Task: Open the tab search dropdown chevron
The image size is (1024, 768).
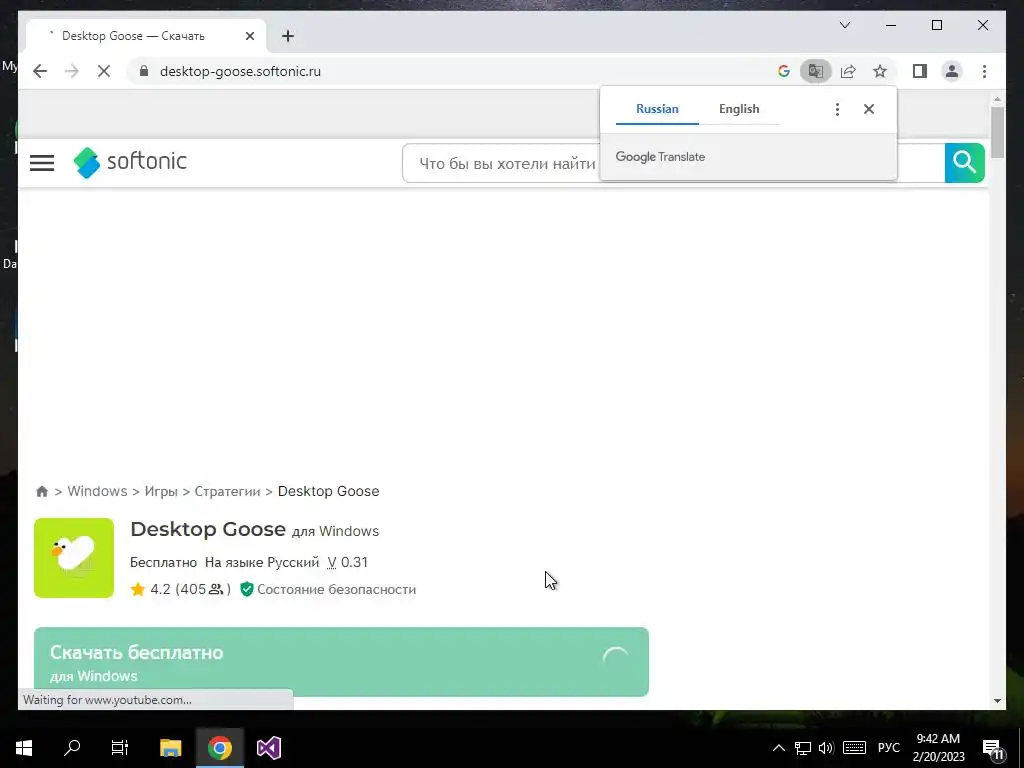Action: (845, 25)
